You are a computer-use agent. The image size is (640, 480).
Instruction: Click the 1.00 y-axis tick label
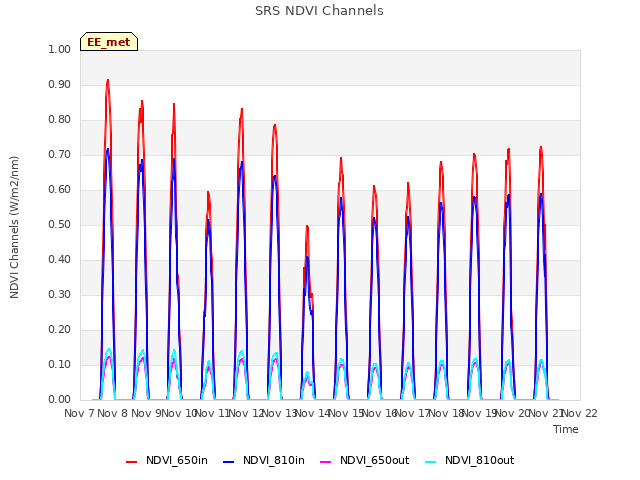60,49
